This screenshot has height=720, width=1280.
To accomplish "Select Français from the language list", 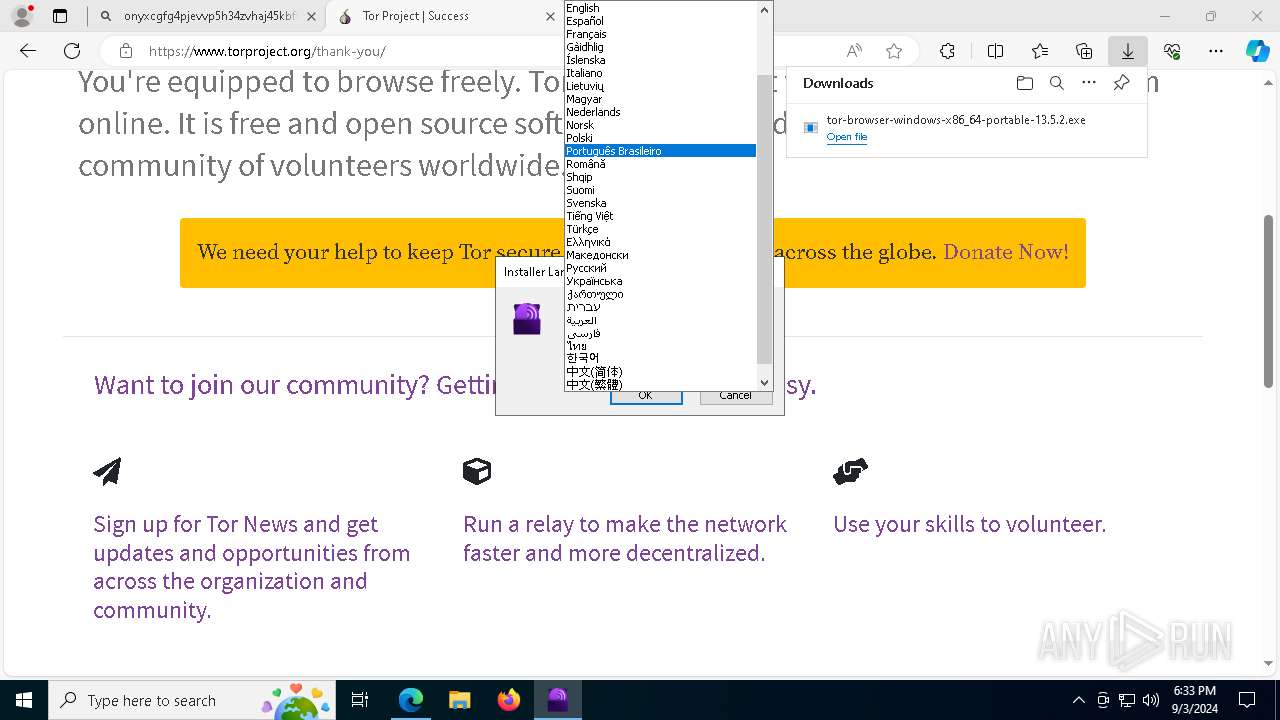I will (x=660, y=34).
